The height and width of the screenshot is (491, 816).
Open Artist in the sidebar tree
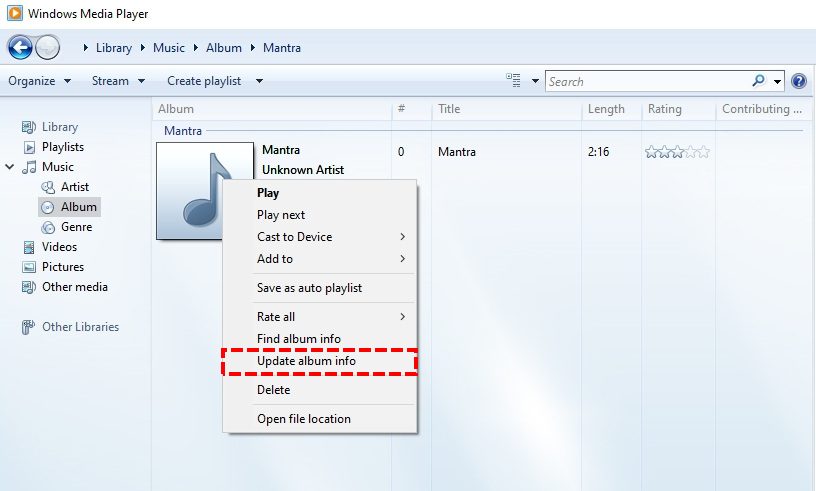pos(75,187)
